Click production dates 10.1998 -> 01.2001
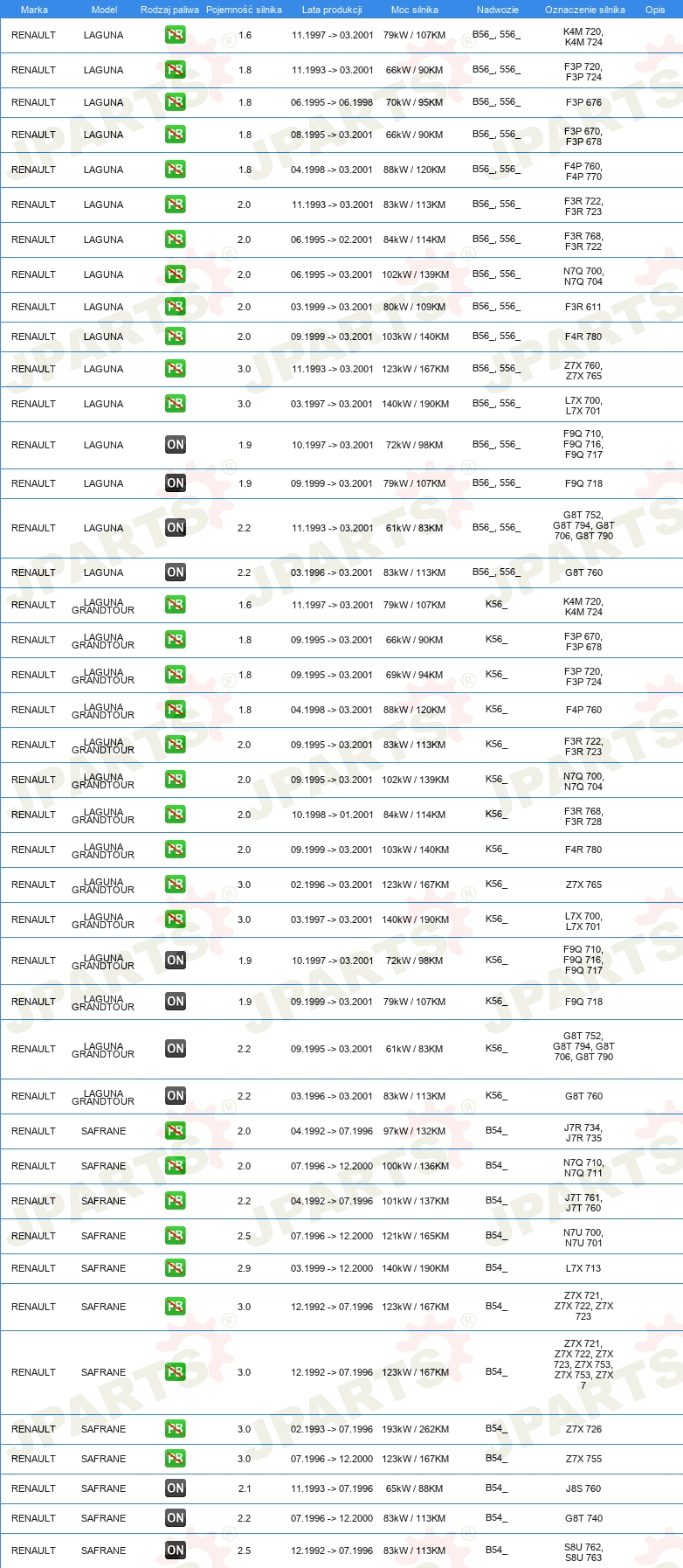 pos(332,815)
